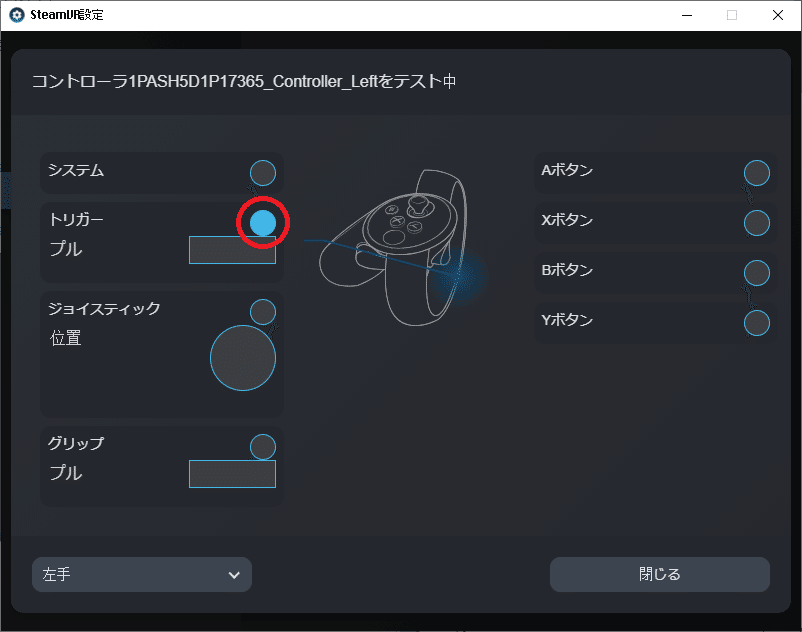
Task: Click the controller outline illustration
Action: 393,247
